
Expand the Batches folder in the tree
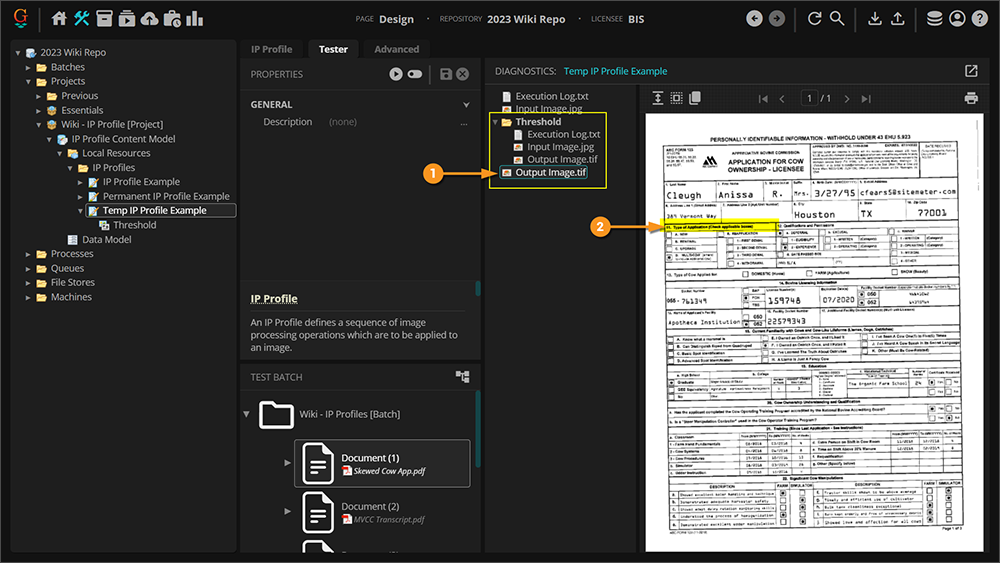point(29,67)
